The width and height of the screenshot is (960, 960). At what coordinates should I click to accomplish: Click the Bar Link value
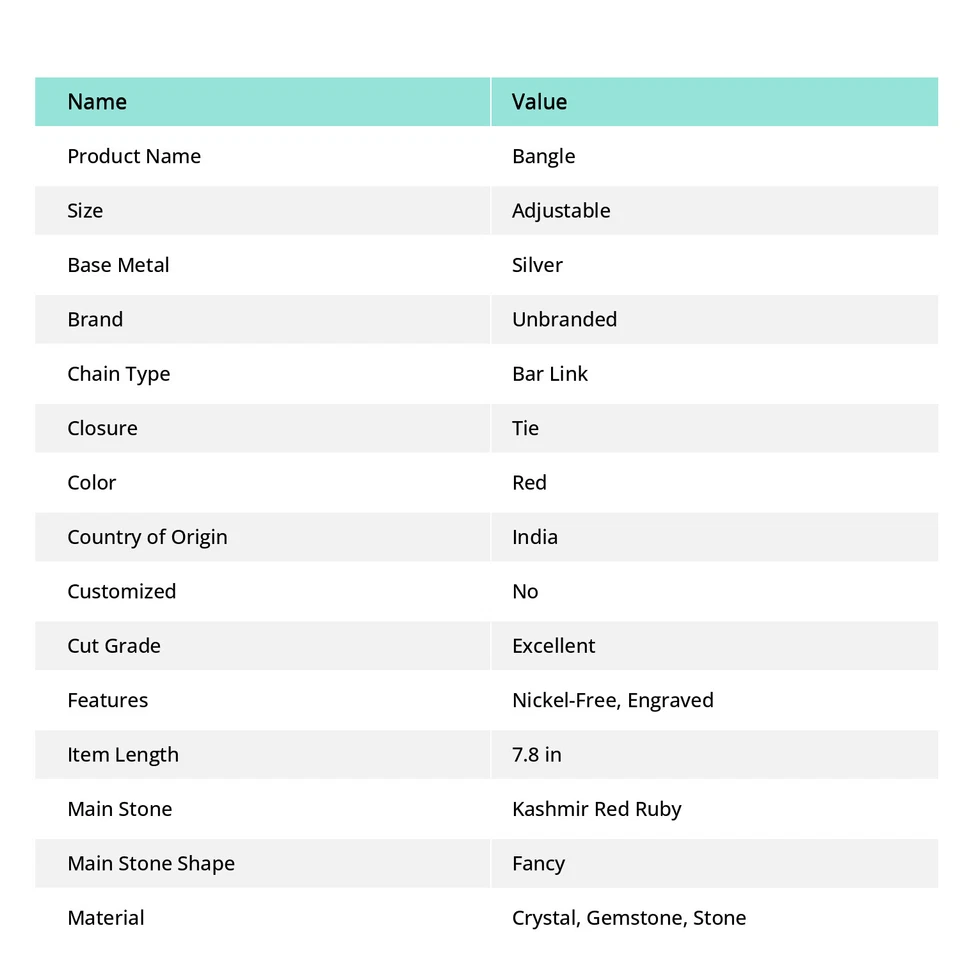point(550,374)
